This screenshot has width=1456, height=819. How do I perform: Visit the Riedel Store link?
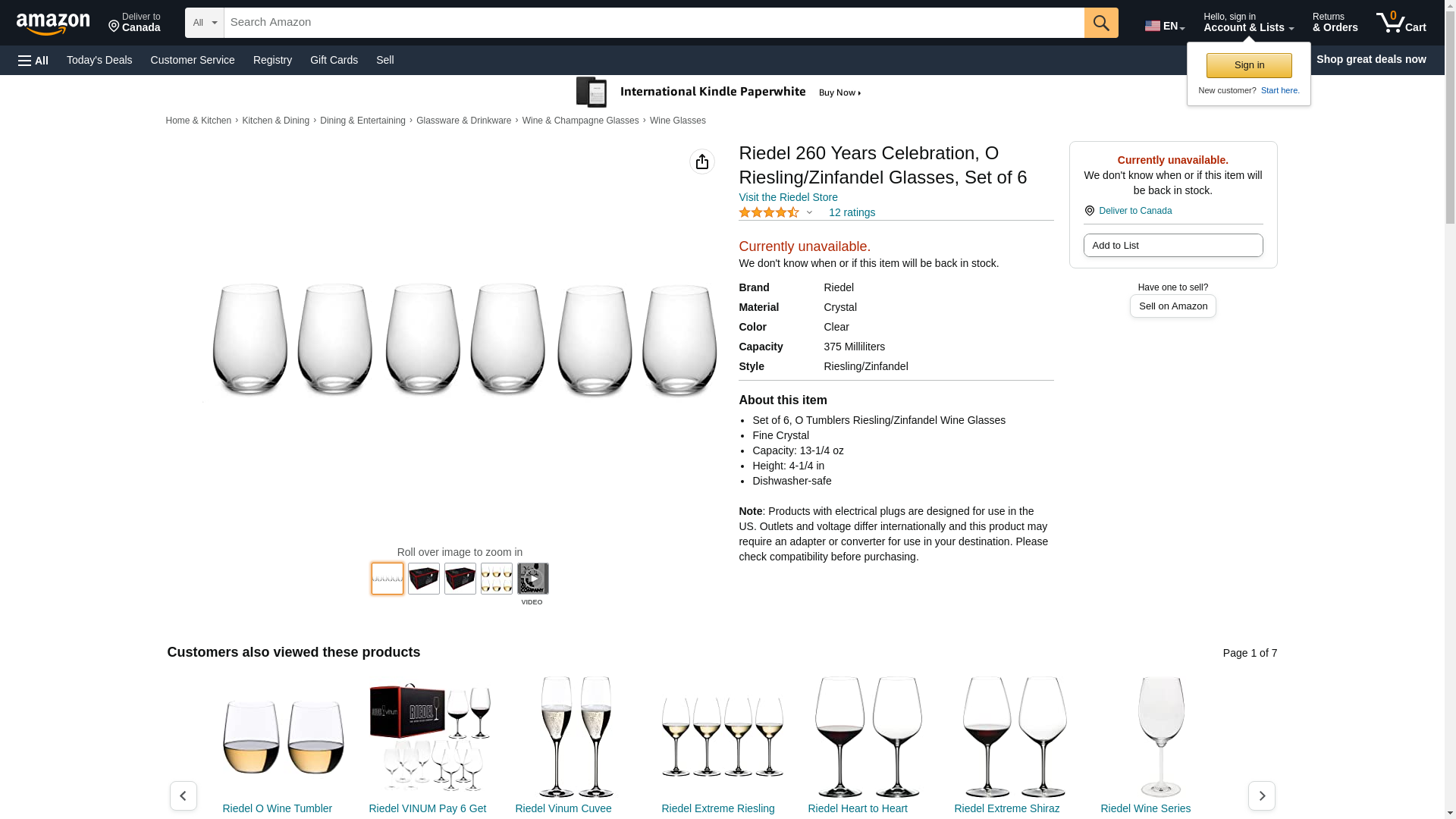coord(788,197)
